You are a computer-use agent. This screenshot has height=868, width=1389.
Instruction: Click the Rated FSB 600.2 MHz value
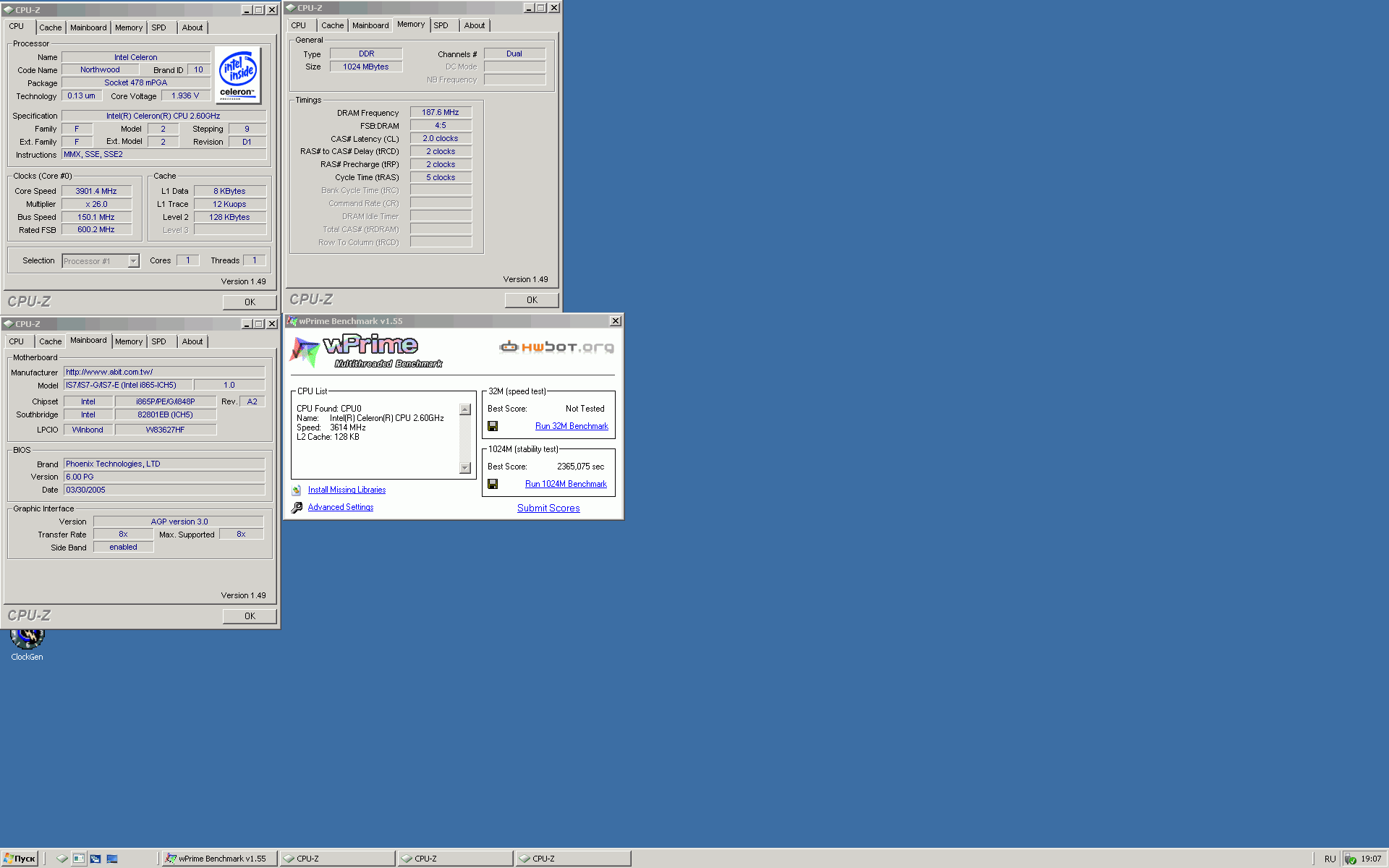tap(96, 230)
